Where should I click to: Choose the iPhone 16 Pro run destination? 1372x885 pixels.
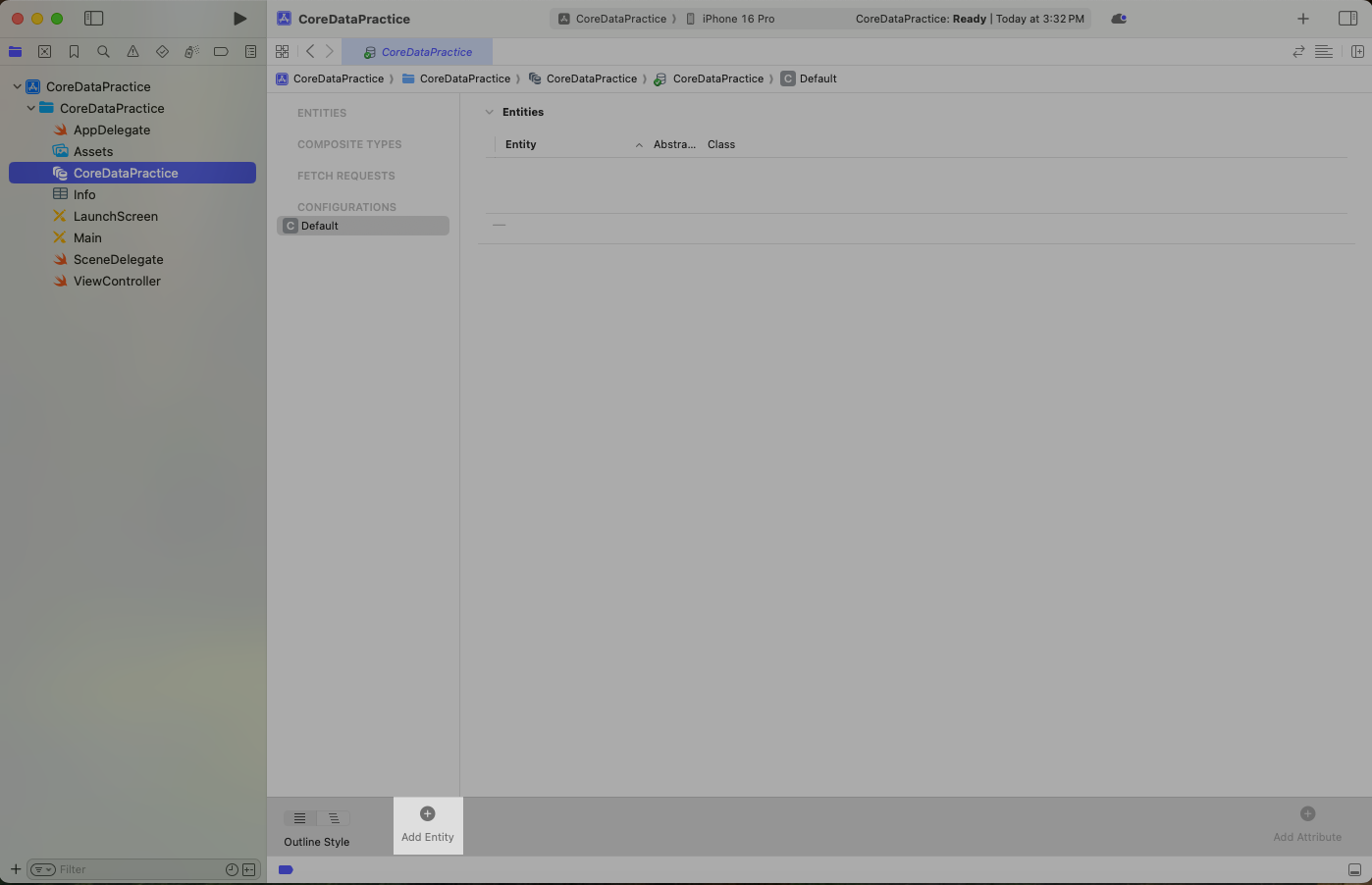click(x=730, y=19)
